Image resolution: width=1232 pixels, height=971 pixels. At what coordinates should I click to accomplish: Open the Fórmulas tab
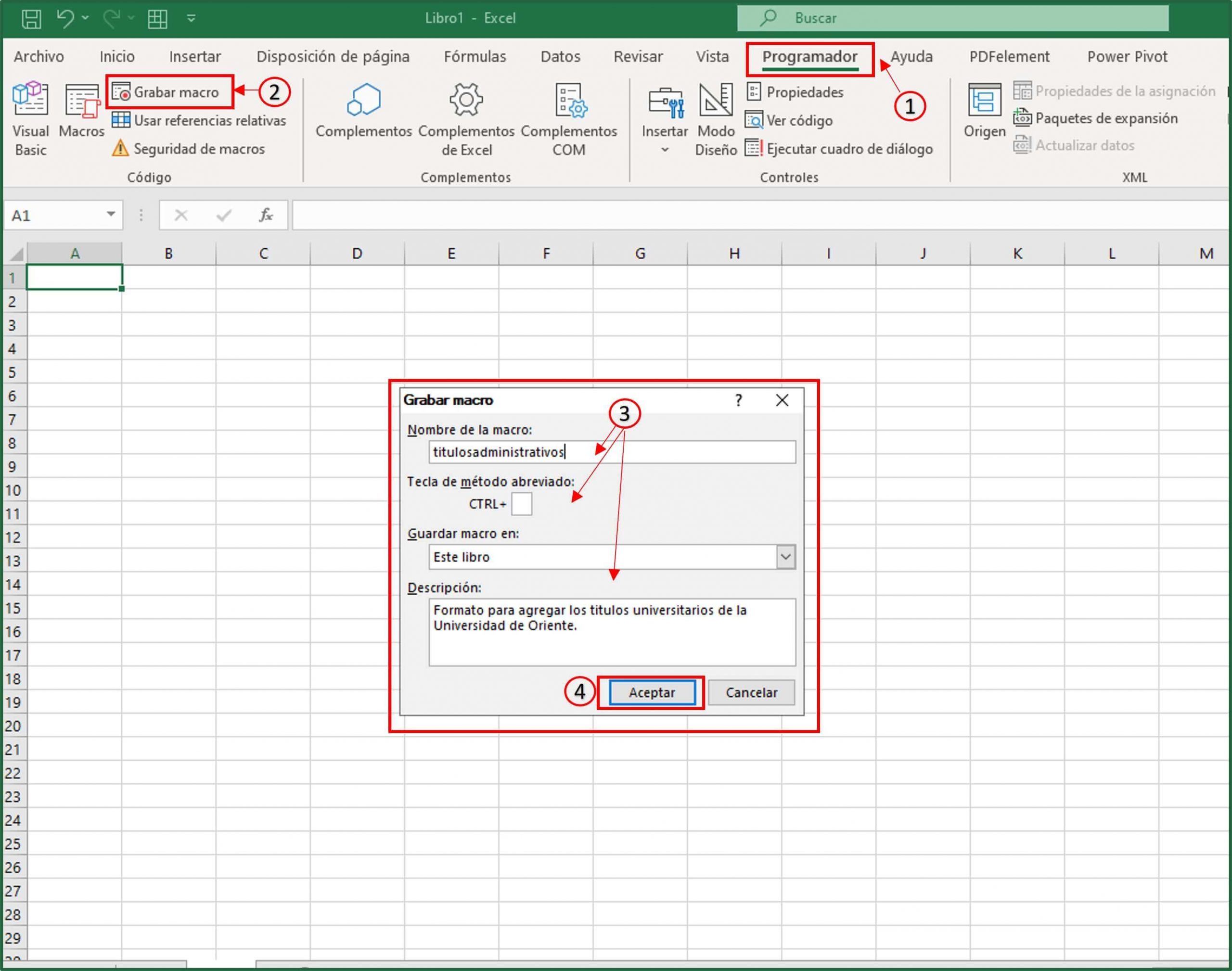point(475,56)
